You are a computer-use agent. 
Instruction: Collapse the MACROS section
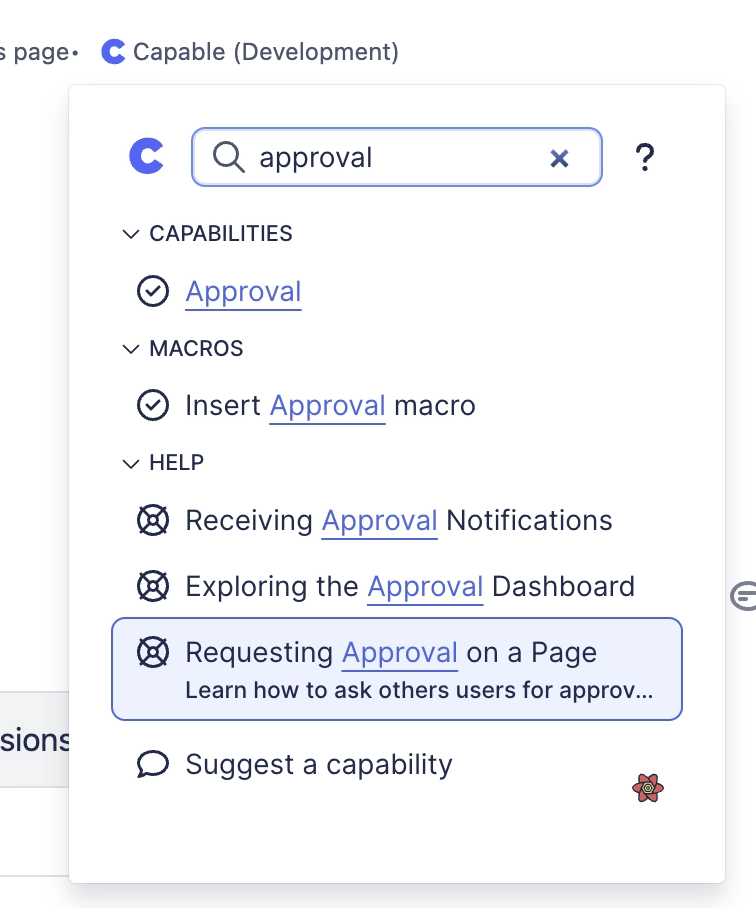tap(130, 348)
